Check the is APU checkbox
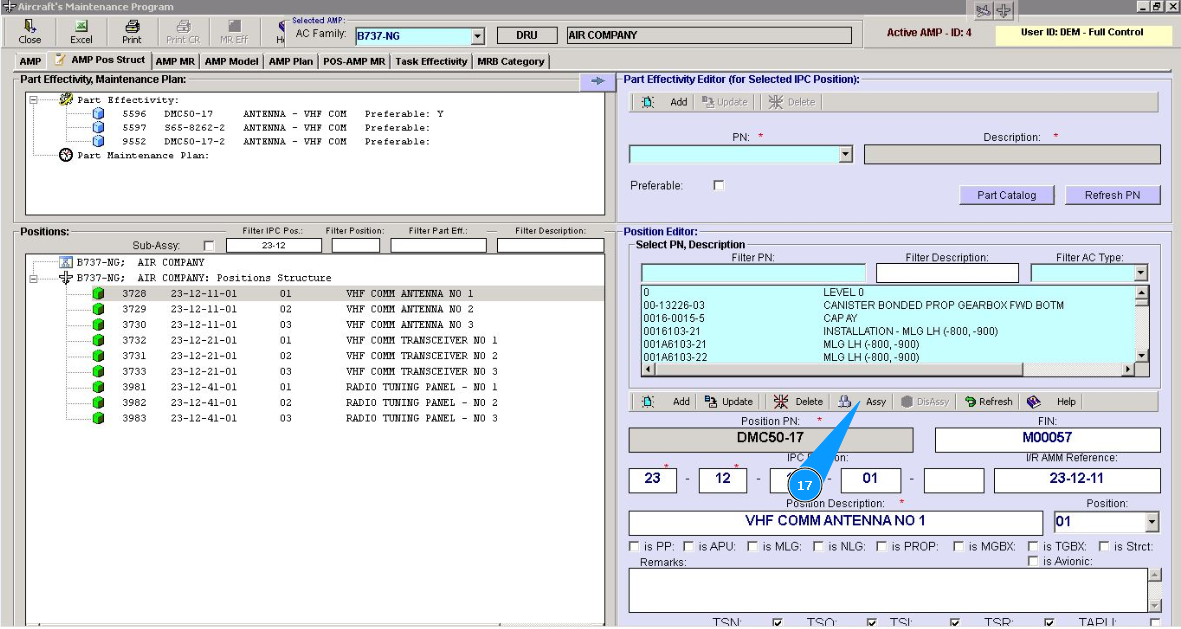Viewport: 1181px width, 629px height. [689, 546]
